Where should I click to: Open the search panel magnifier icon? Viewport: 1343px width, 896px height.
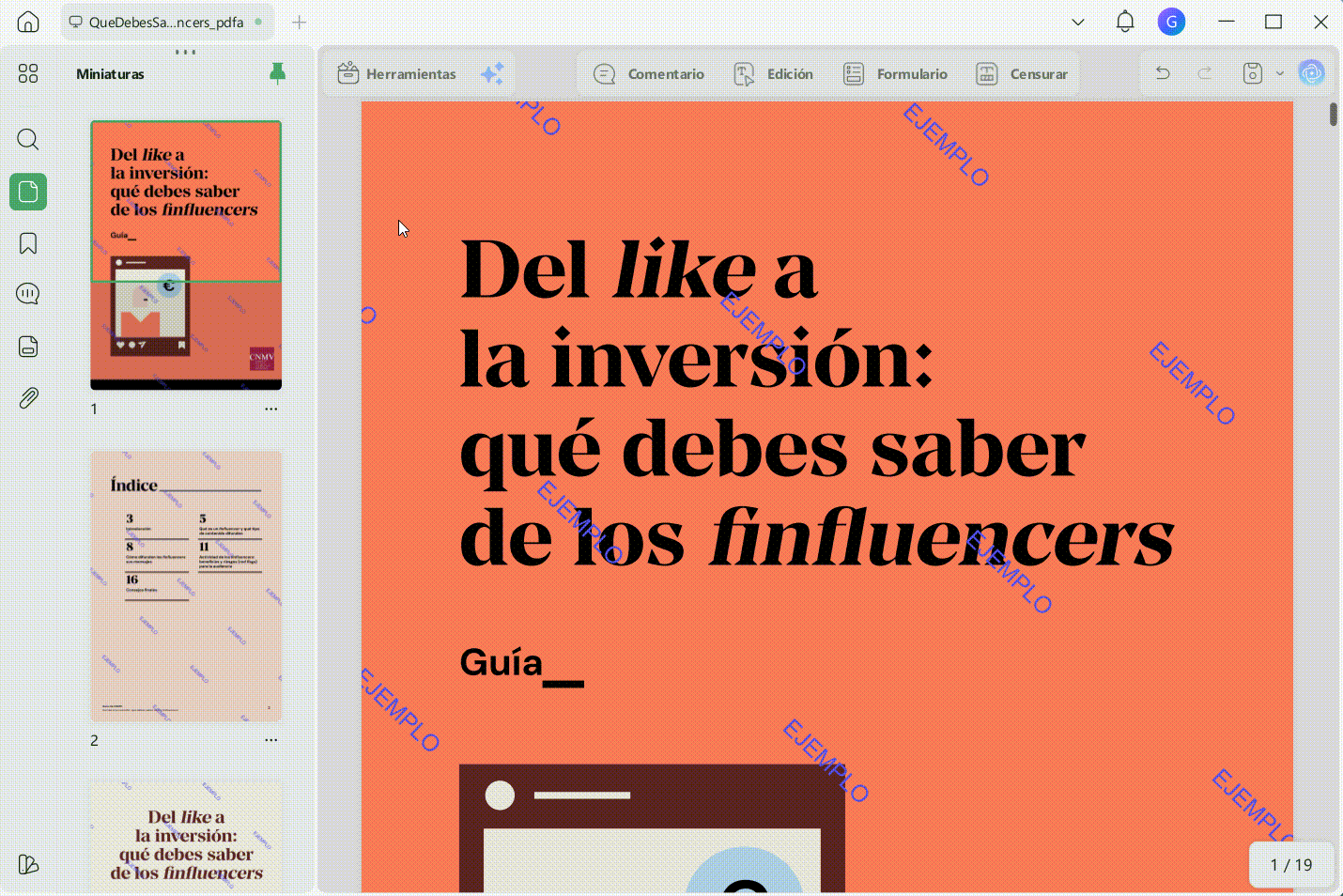28,140
